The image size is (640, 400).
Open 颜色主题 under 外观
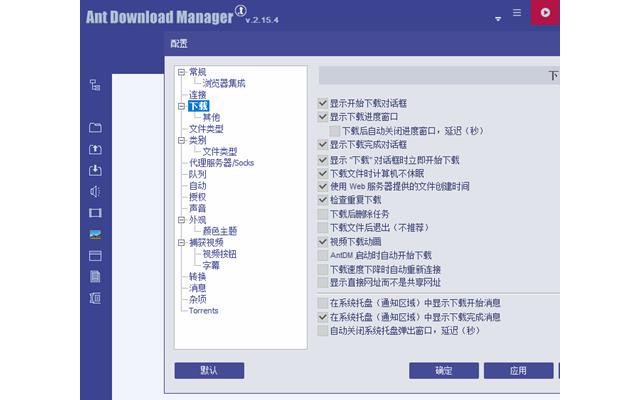[220, 231]
